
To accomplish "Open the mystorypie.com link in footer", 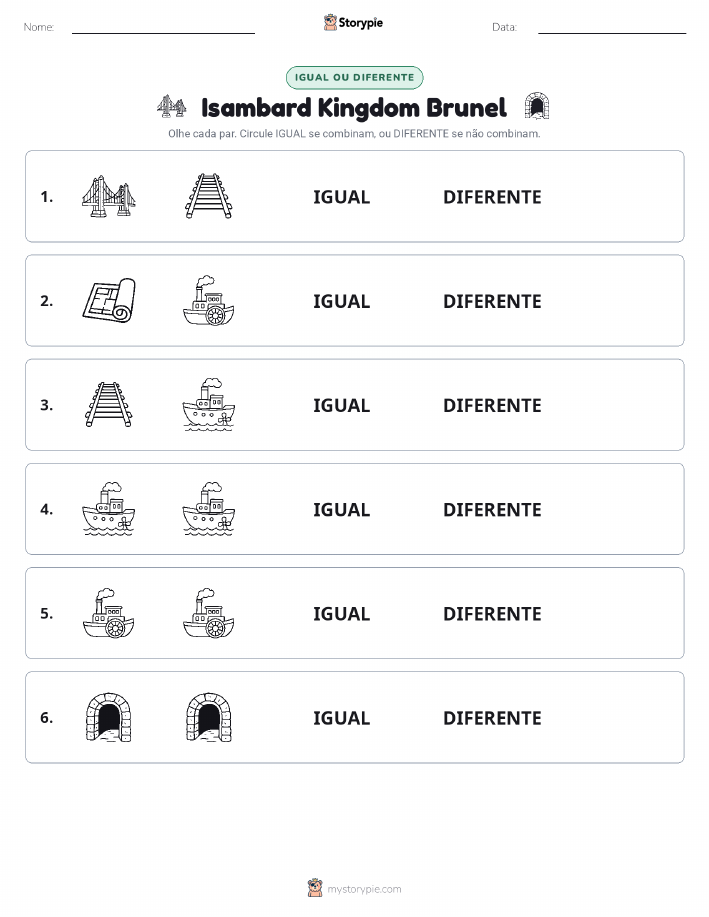I will point(364,889).
